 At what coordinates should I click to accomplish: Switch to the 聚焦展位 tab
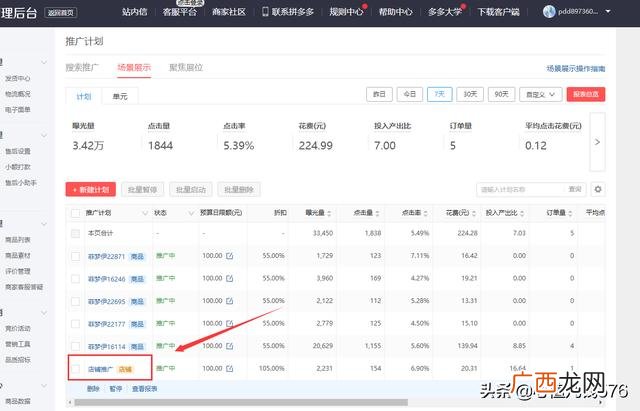(186, 67)
